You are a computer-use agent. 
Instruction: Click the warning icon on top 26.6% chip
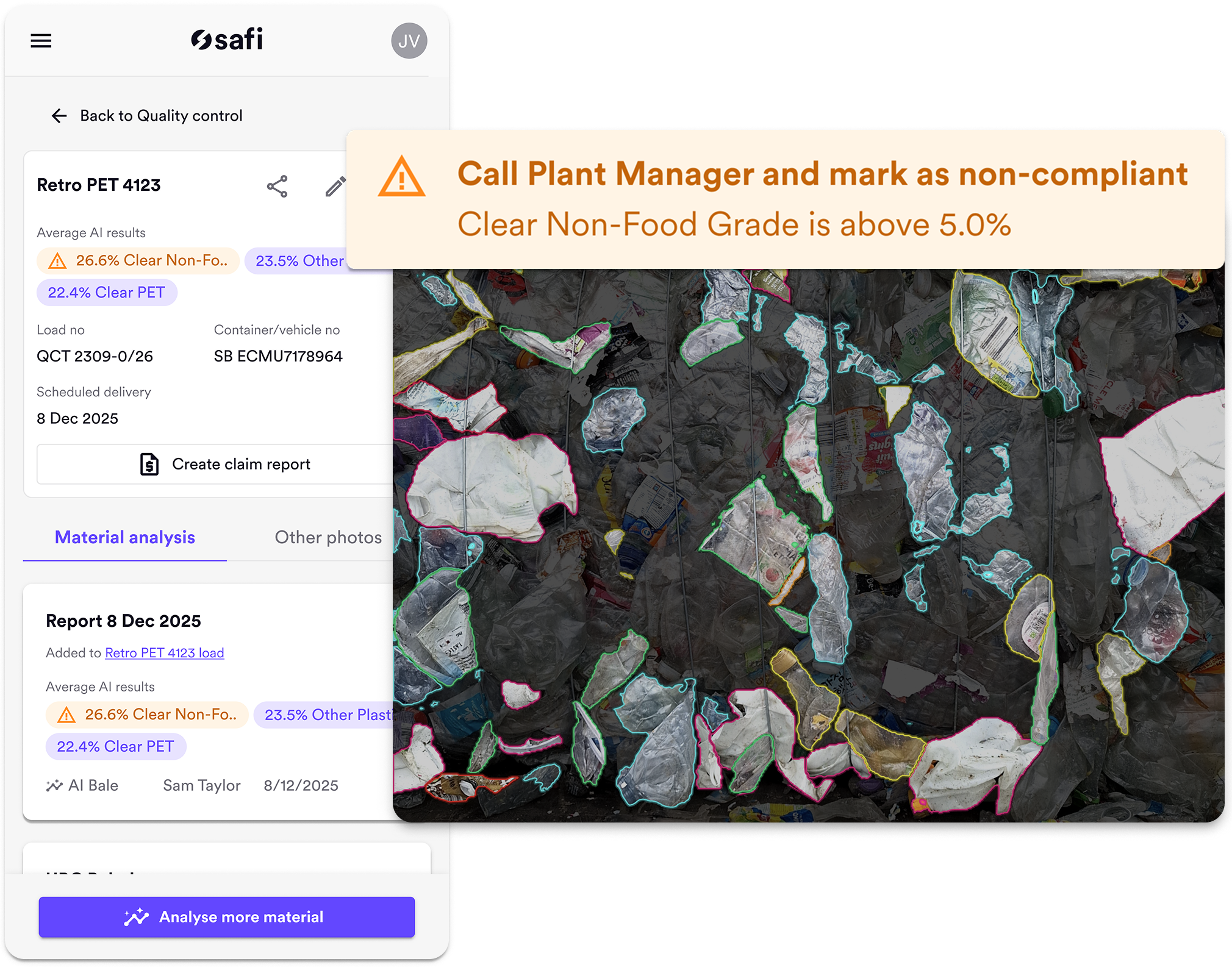57,261
